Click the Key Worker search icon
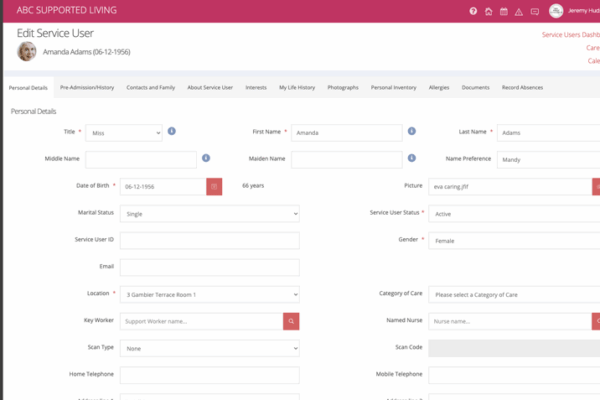The image size is (600, 400). [291, 321]
